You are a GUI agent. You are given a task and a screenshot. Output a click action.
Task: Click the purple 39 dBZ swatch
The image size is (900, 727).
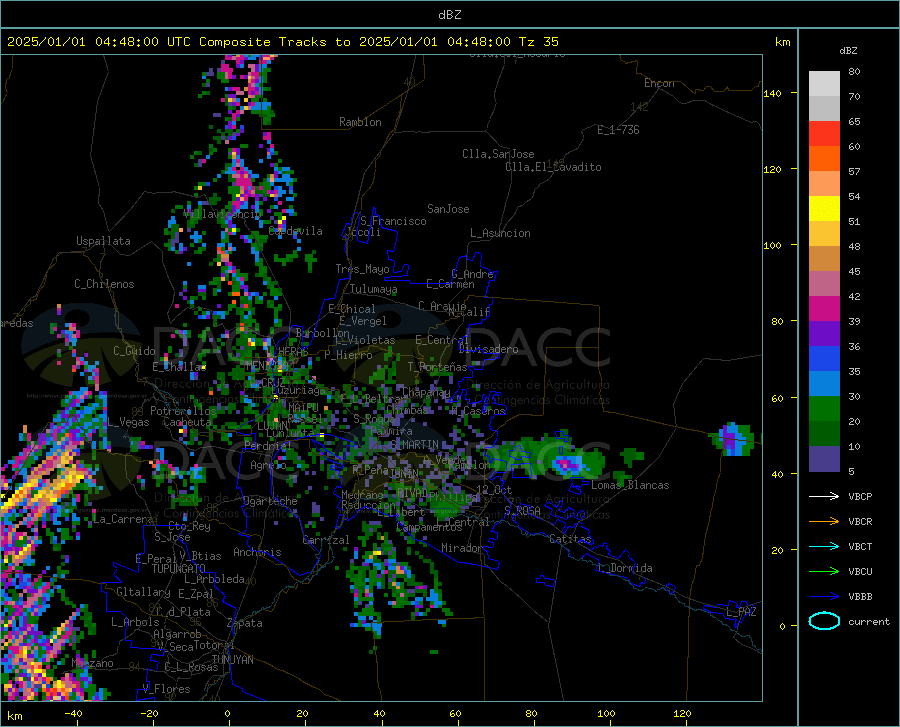[x=824, y=334]
